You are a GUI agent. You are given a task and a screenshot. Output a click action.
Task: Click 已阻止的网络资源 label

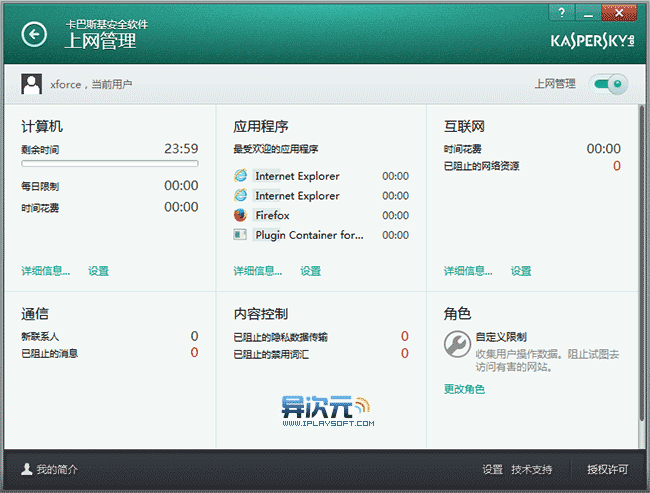(x=481, y=166)
